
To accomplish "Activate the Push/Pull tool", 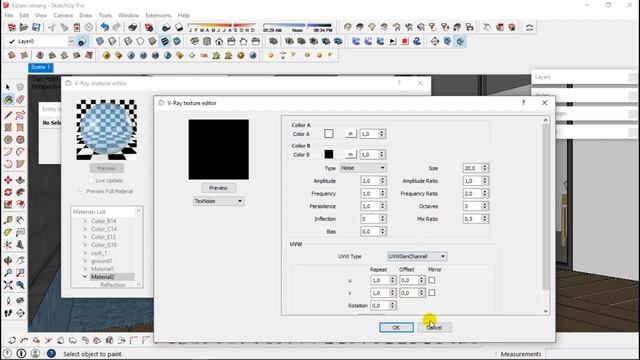I will pos(20,180).
